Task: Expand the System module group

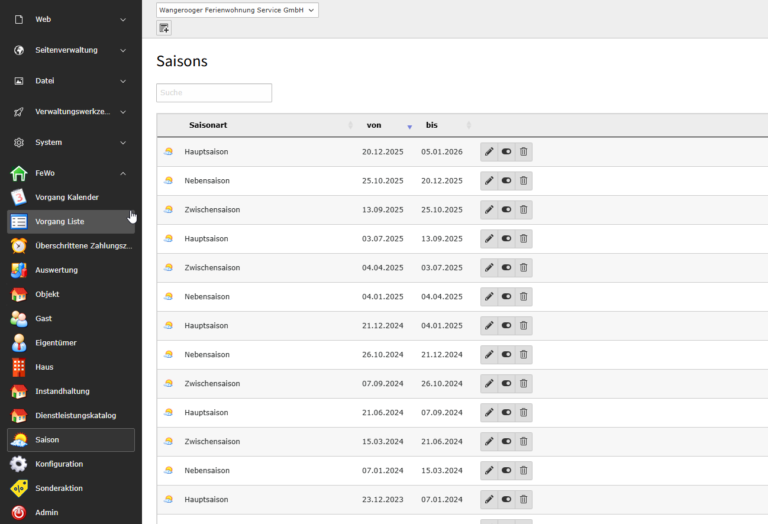Action: point(71,143)
